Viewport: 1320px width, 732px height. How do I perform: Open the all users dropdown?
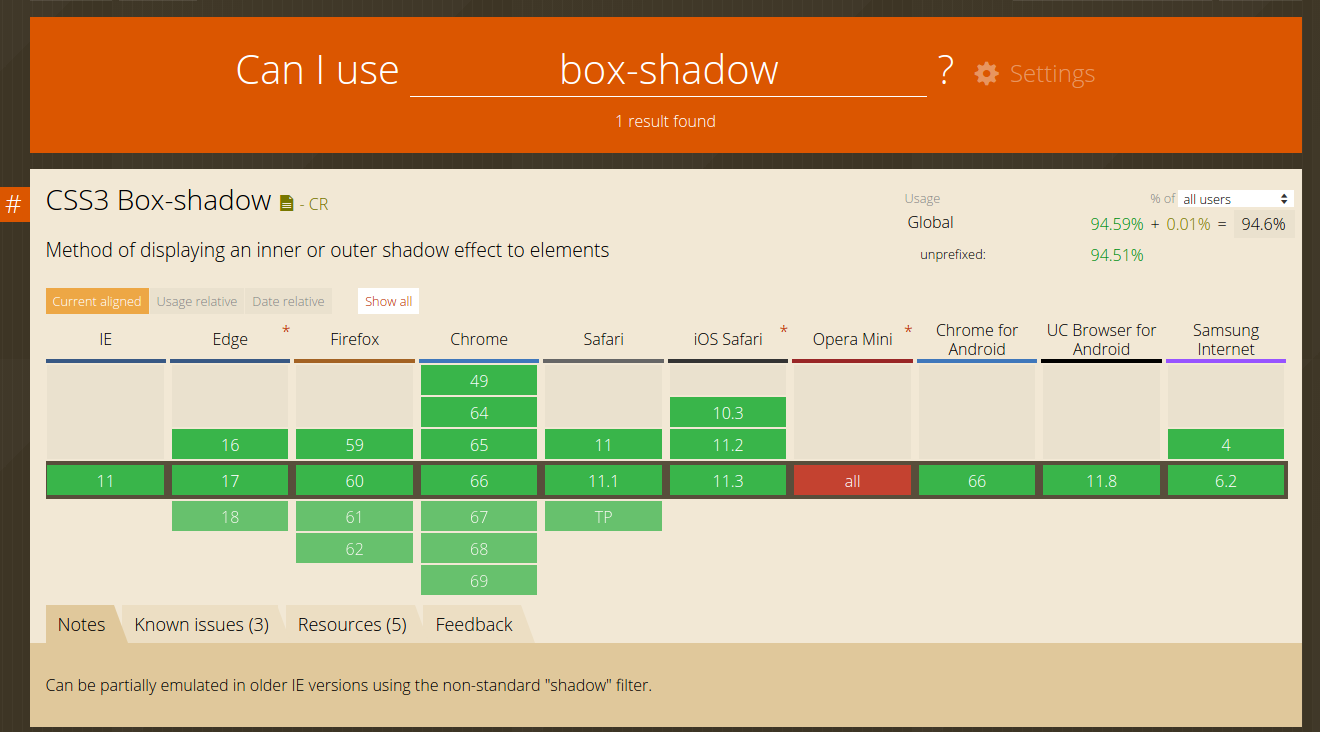click(x=1236, y=199)
